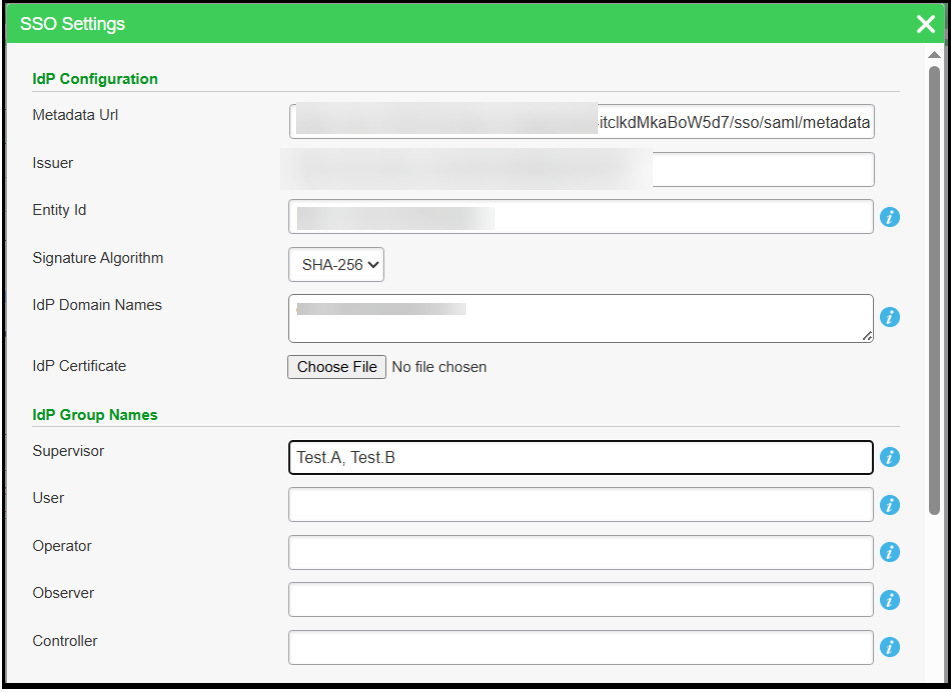Select the Controller group field
Viewport: 951px width, 692px height.
click(580, 647)
